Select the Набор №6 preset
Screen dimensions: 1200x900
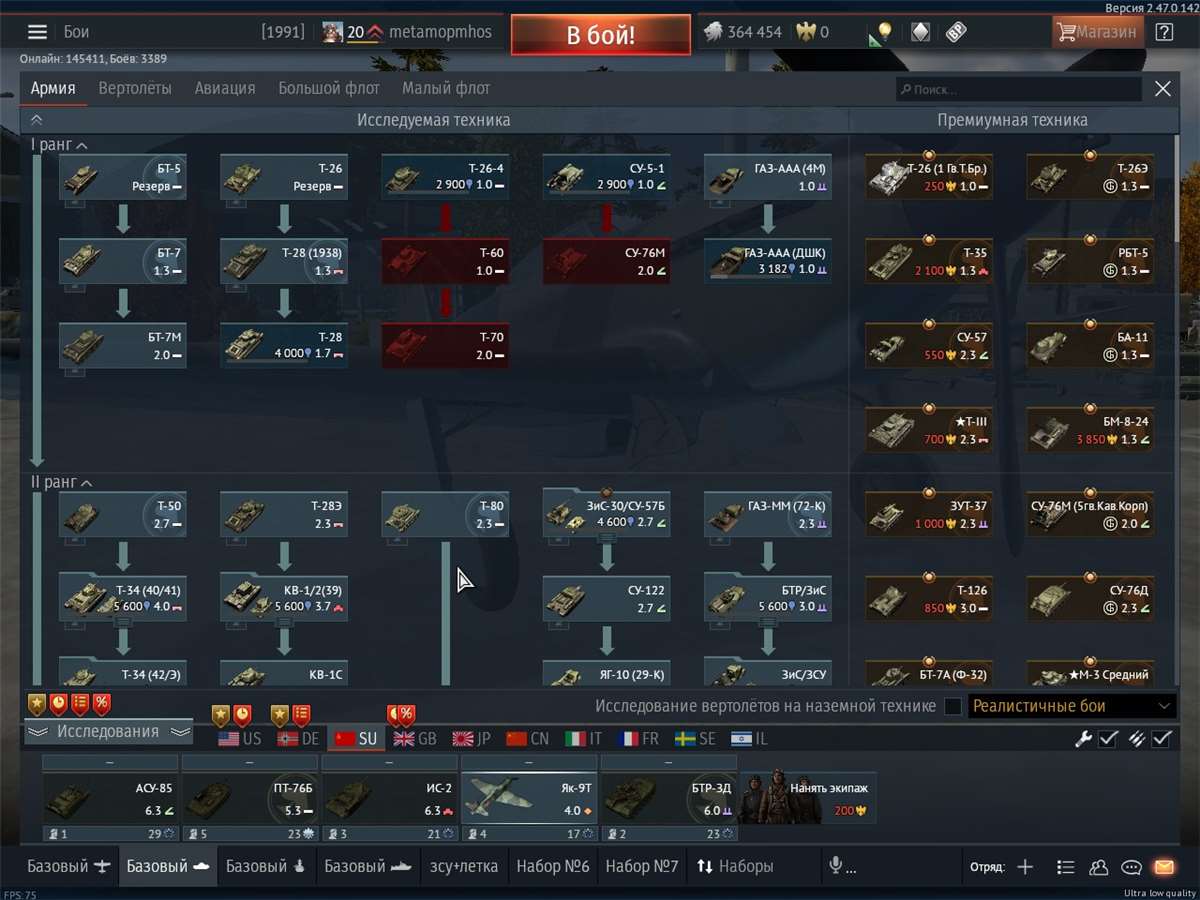tap(553, 866)
